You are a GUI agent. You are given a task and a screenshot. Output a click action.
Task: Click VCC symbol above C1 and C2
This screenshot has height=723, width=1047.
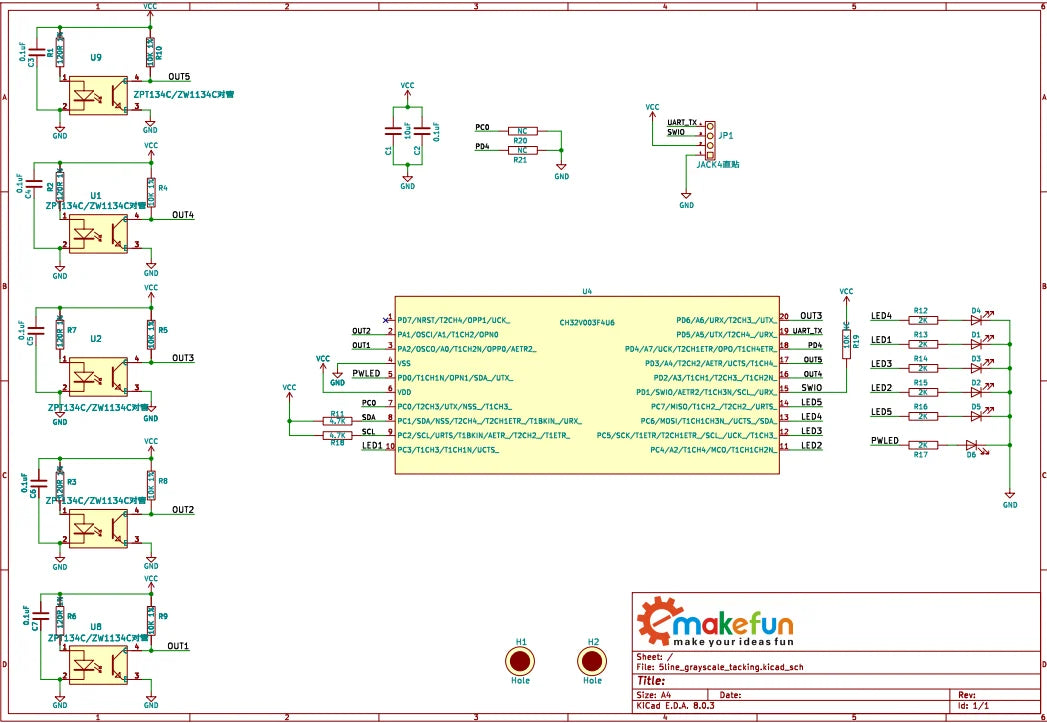407,90
